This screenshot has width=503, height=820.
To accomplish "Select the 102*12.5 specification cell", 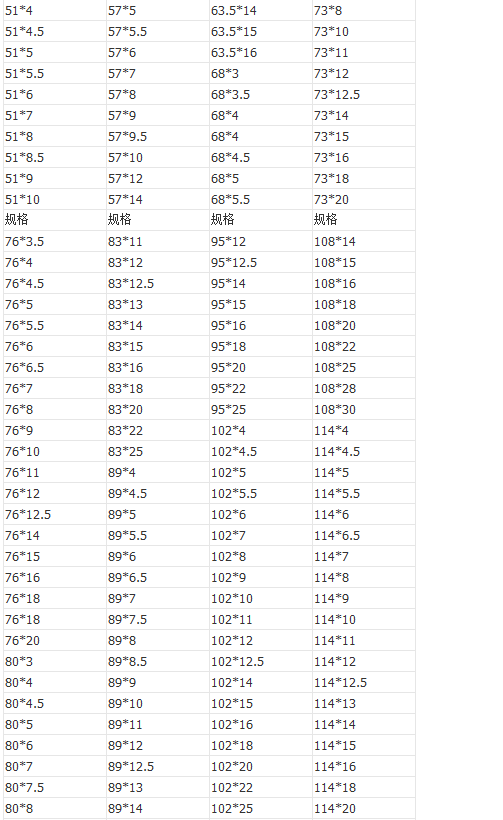I will (x=261, y=662).
